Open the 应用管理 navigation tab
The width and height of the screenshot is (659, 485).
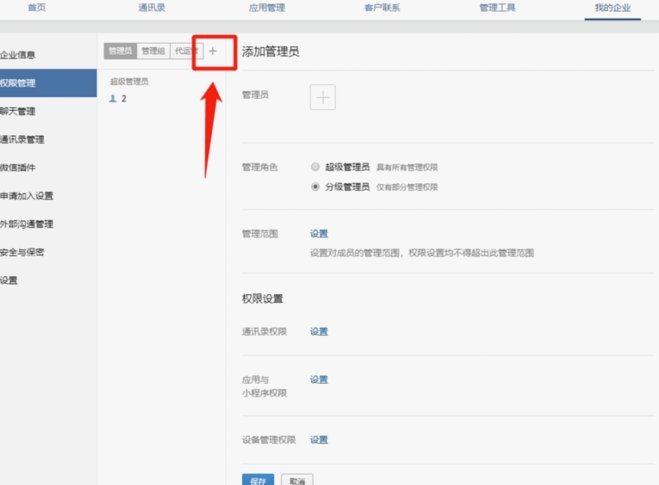(x=267, y=8)
